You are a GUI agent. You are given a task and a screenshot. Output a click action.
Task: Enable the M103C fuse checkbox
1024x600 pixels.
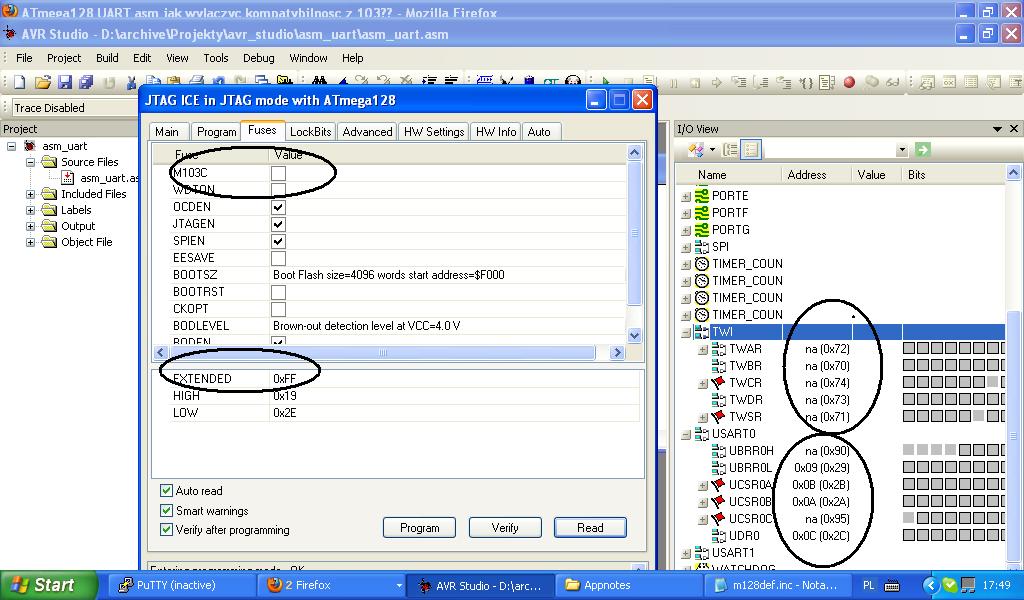278,173
